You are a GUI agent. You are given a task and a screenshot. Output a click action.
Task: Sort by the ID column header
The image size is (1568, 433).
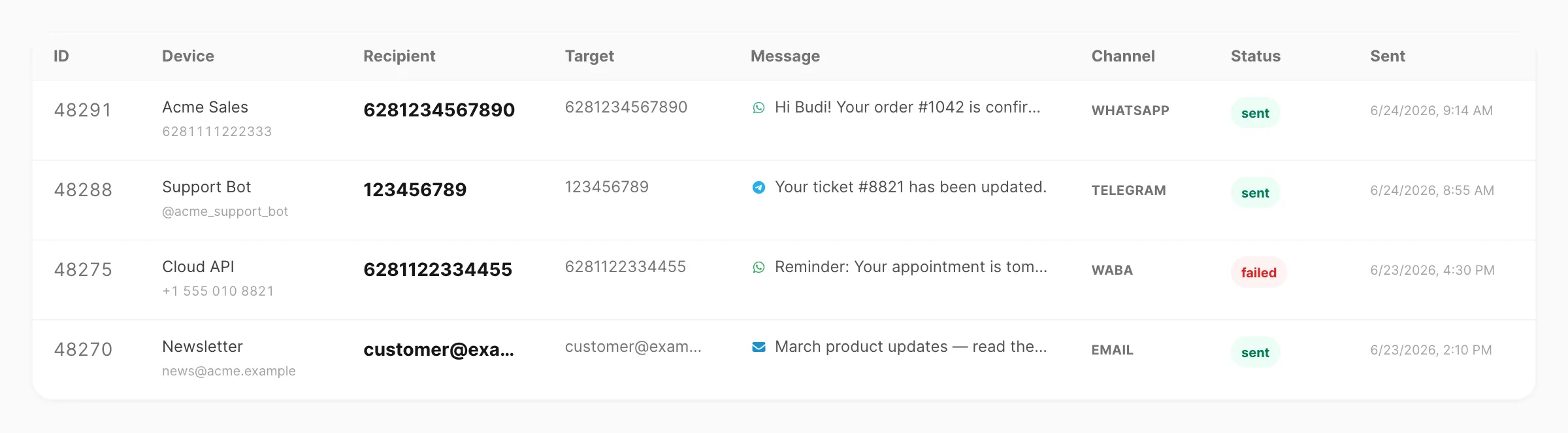click(x=61, y=56)
